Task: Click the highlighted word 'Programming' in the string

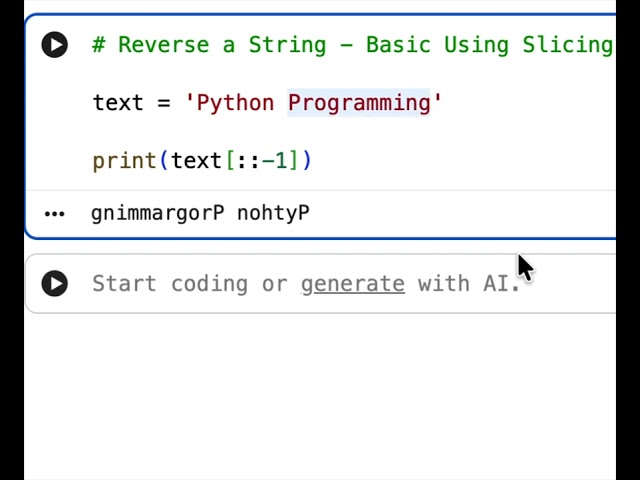Action: tap(359, 103)
